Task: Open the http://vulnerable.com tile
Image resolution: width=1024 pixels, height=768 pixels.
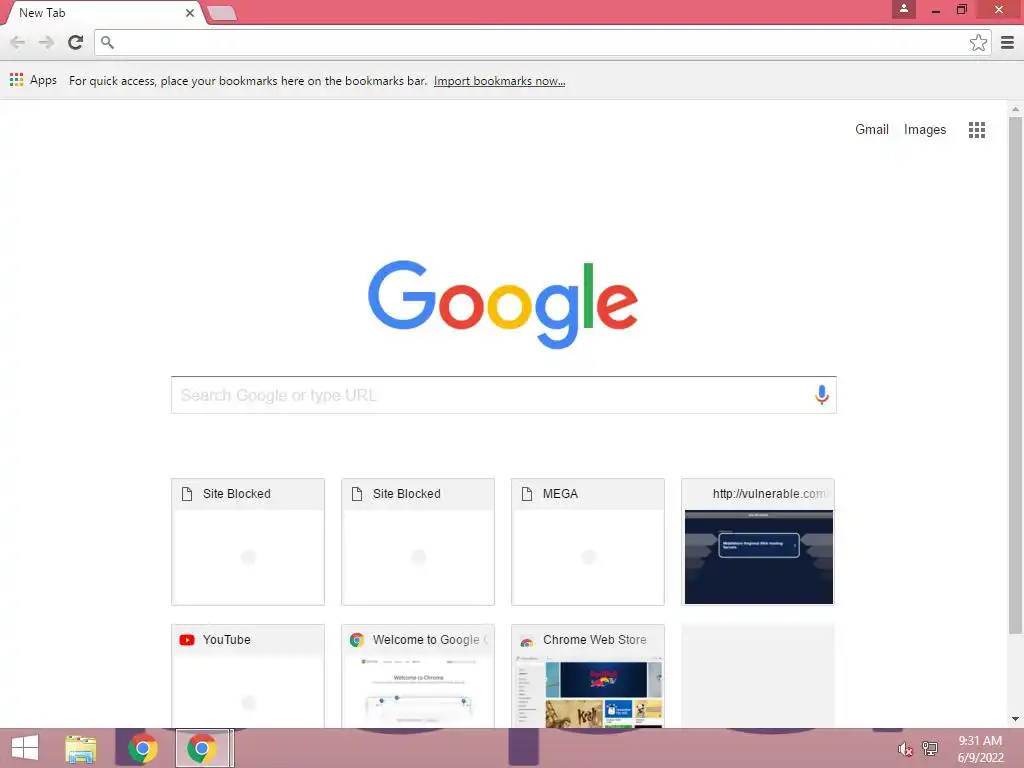Action: point(758,541)
